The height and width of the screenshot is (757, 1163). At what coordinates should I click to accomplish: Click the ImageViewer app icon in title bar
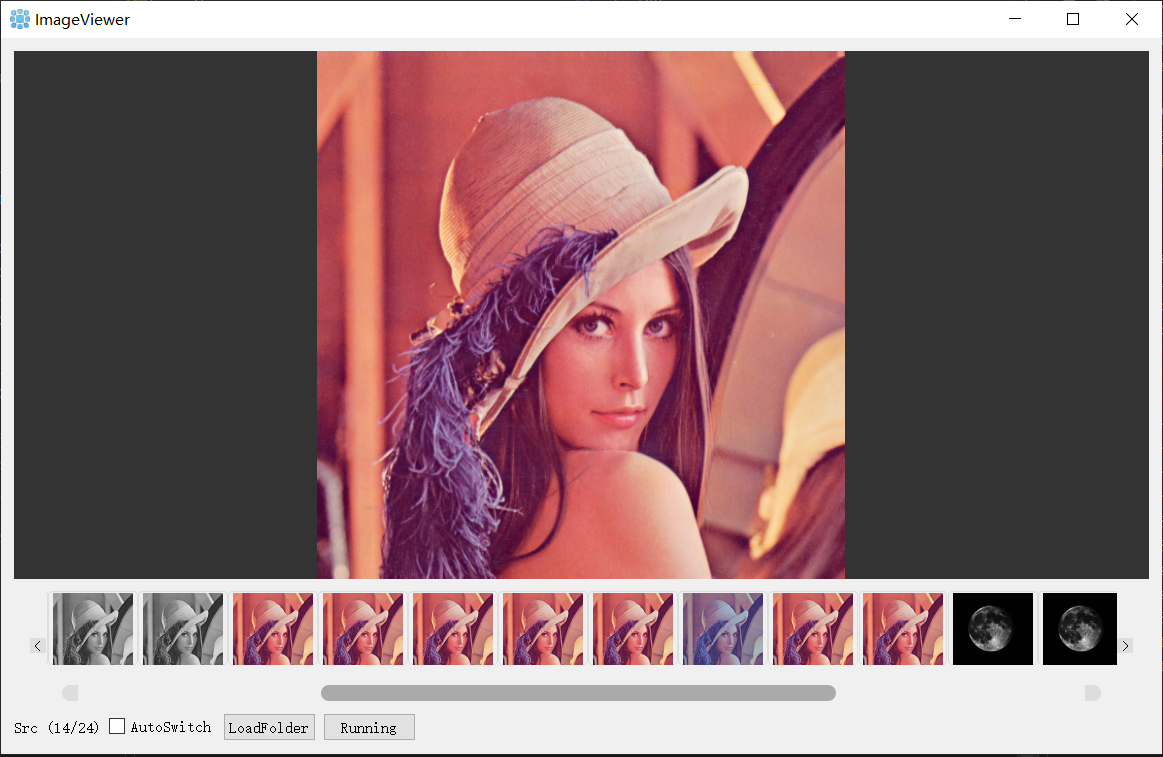point(20,19)
